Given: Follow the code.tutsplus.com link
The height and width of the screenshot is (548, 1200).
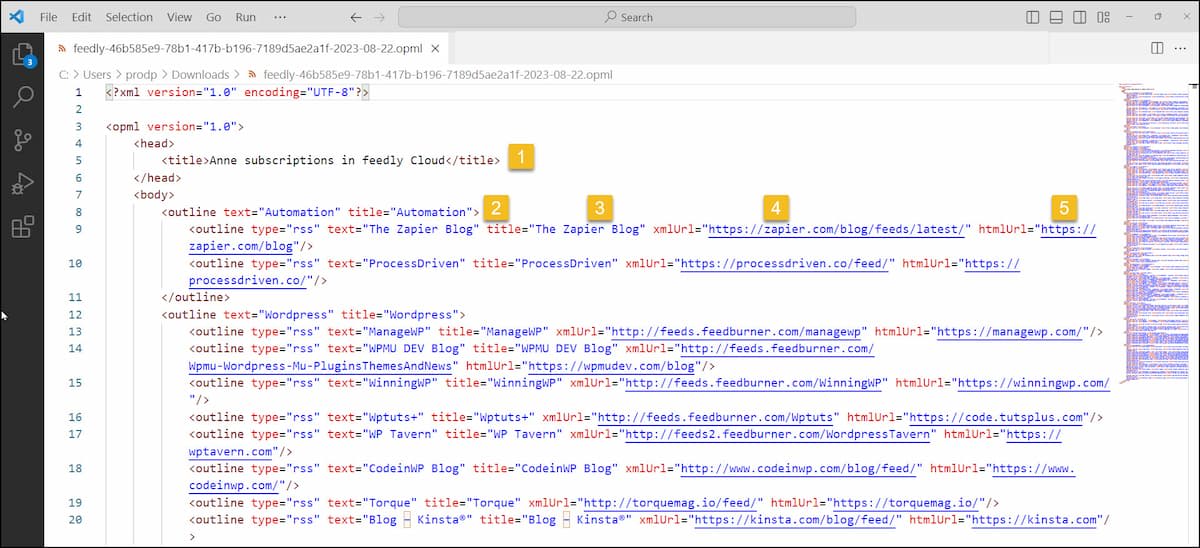Looking at the screenshot, I should click(x=995, y=417).
